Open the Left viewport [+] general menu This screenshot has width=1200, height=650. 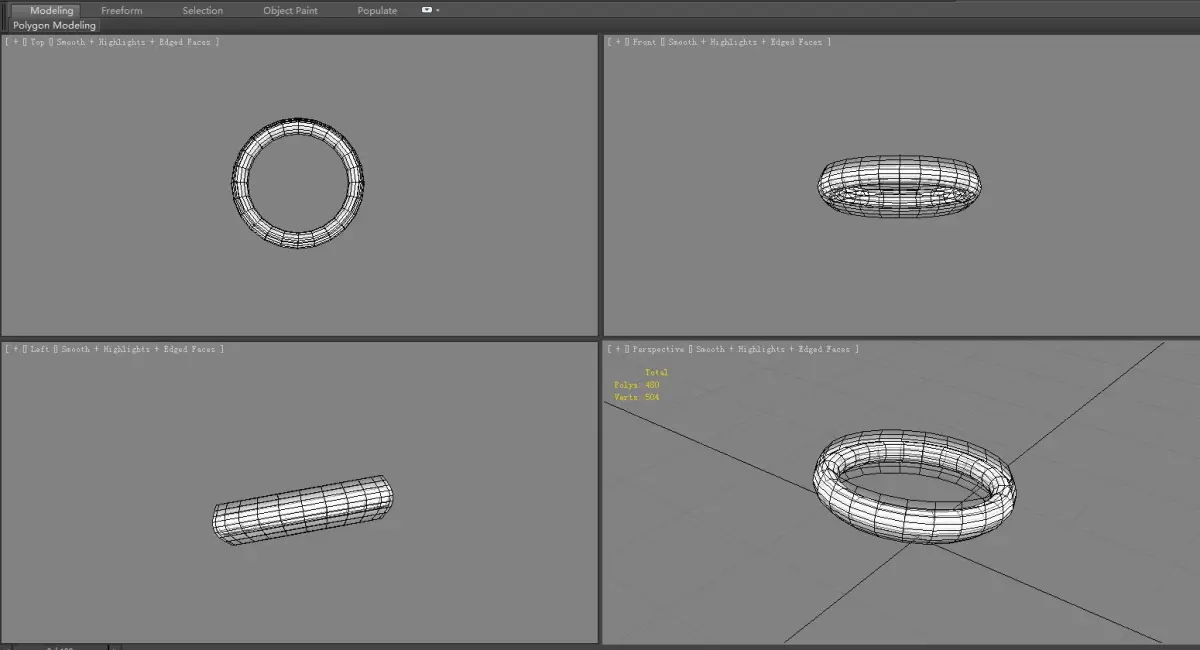tap(16, 349)
